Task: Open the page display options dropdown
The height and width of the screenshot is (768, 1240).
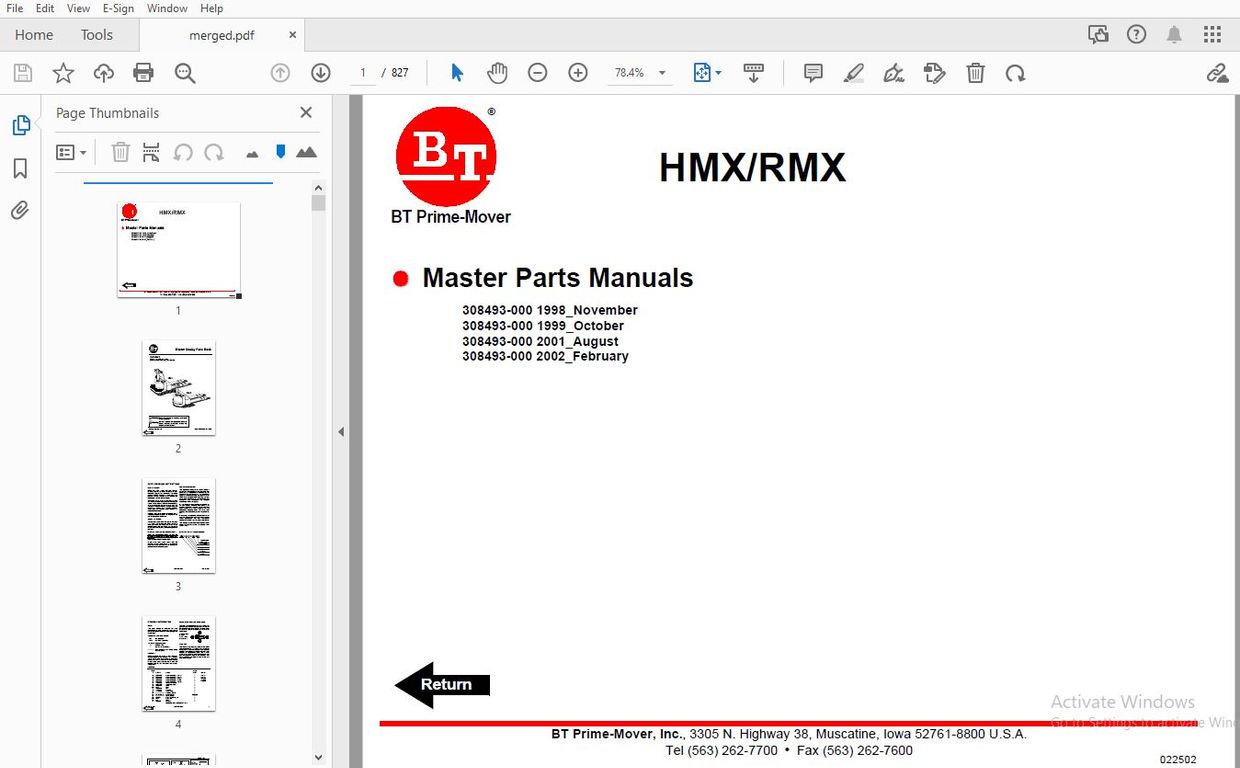Action: 707,72
